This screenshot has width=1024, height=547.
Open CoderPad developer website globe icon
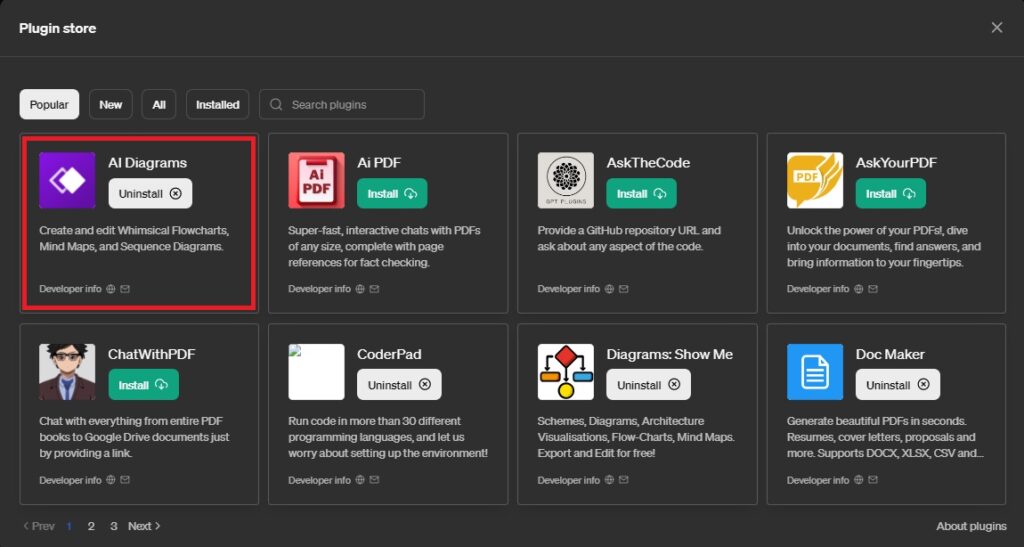click(360, 480)
